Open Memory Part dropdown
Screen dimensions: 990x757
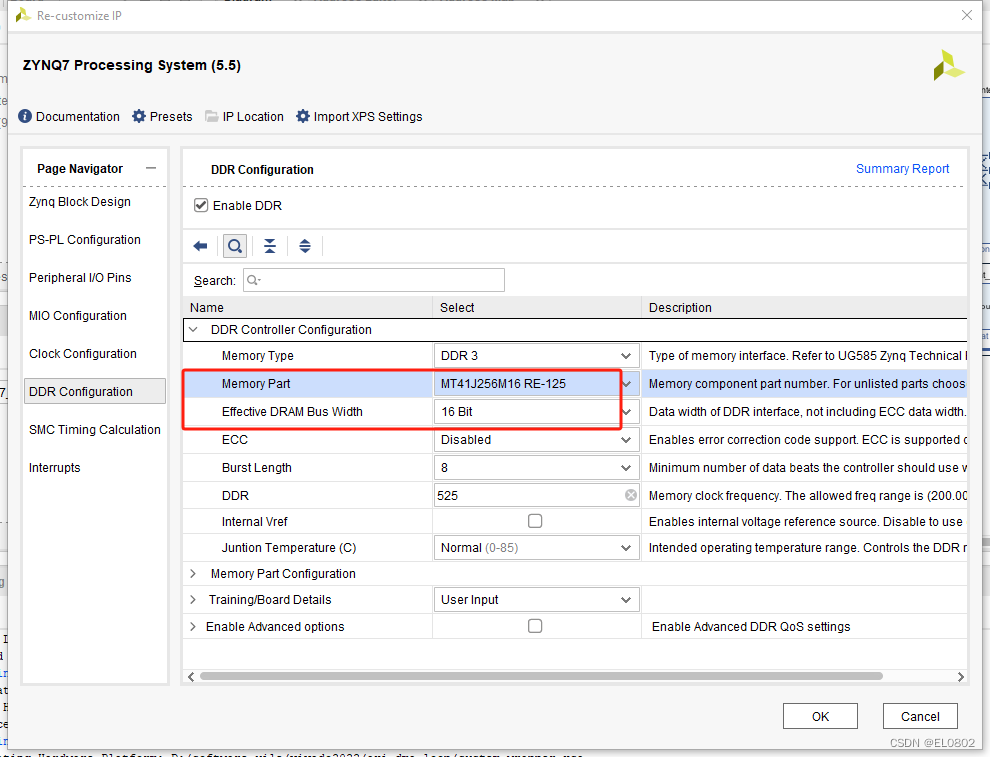pyautogui.click(x=536, y=383)
